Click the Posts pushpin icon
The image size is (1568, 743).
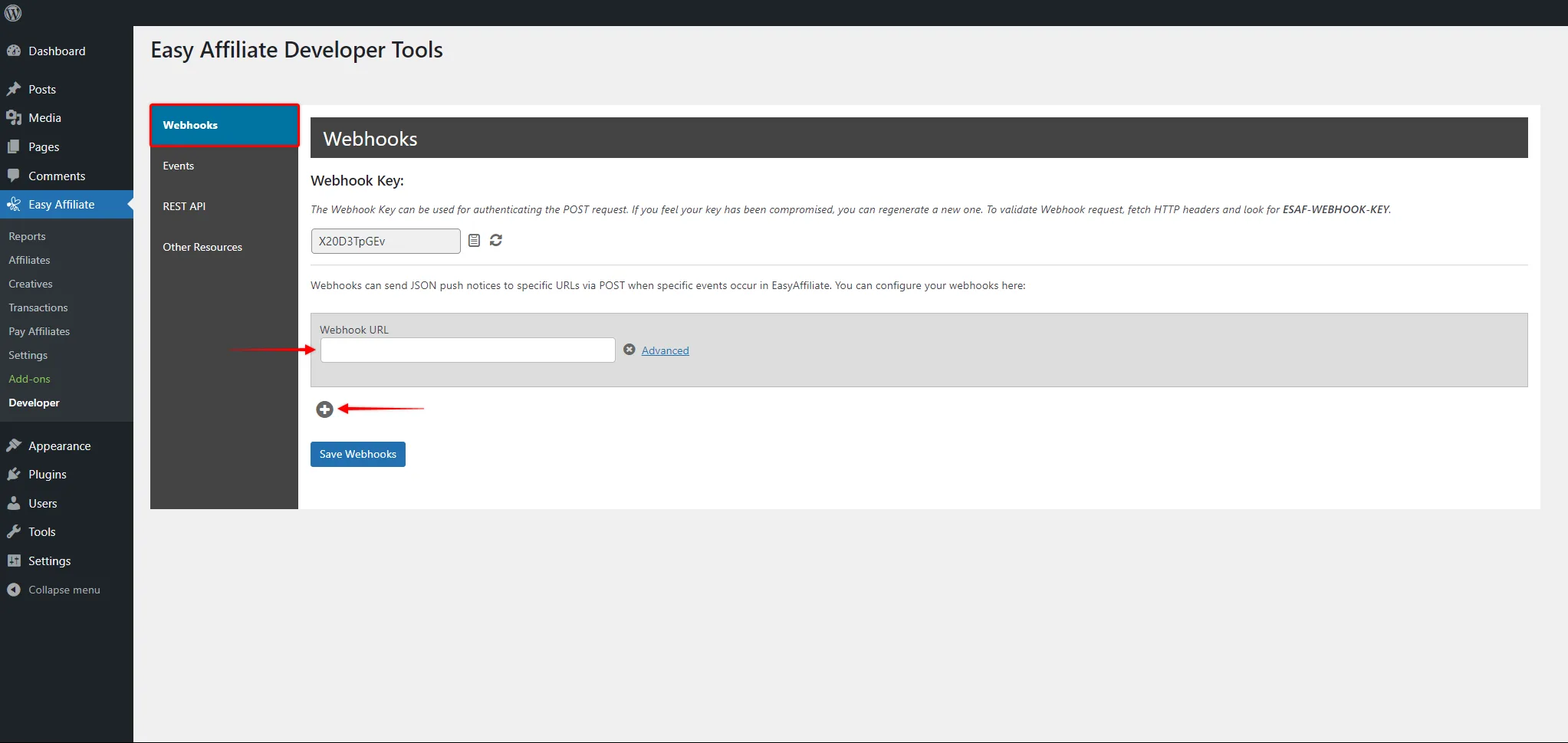14,89
